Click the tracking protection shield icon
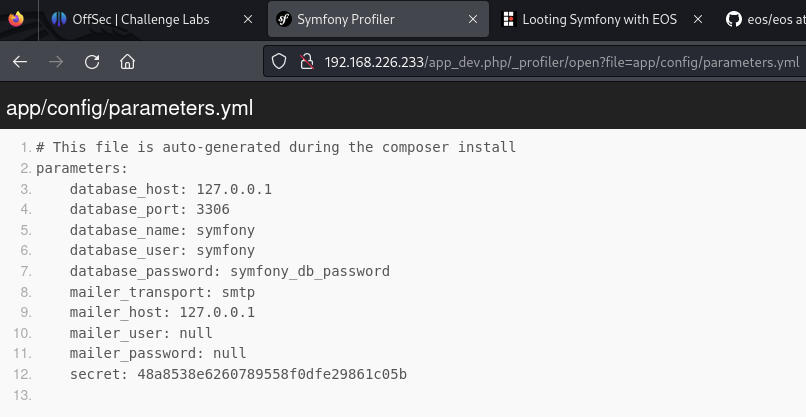The height and width of the screenshot is (417, 806). 280,62
